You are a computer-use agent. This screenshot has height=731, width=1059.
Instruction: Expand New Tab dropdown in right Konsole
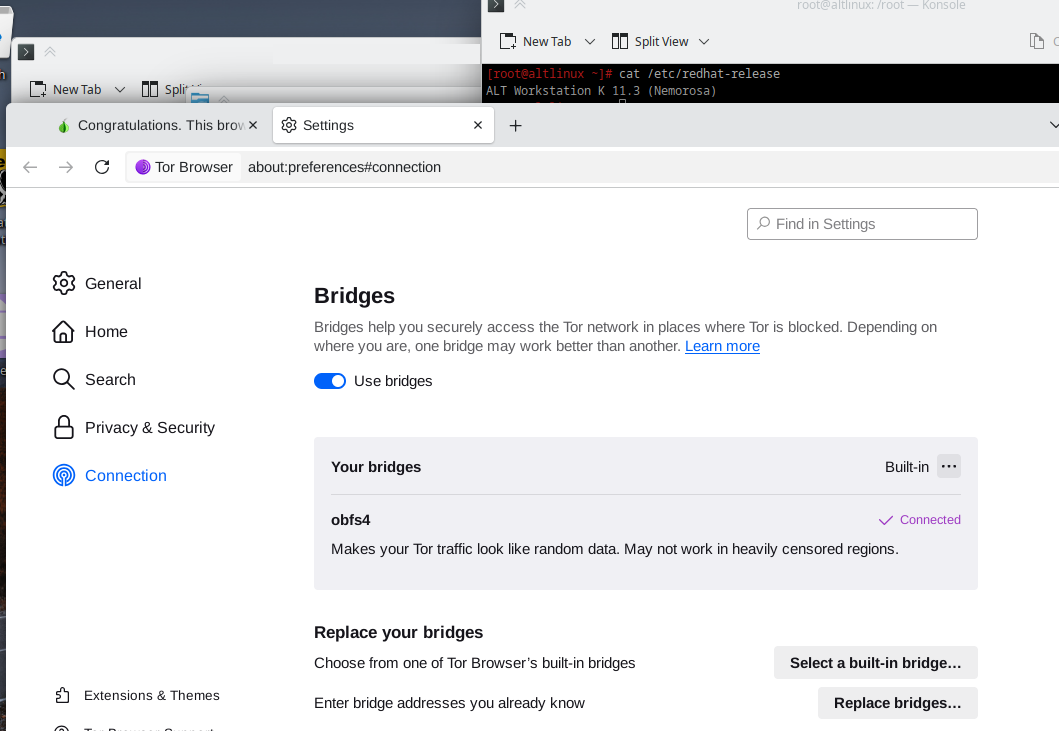[x=590, y=42]
